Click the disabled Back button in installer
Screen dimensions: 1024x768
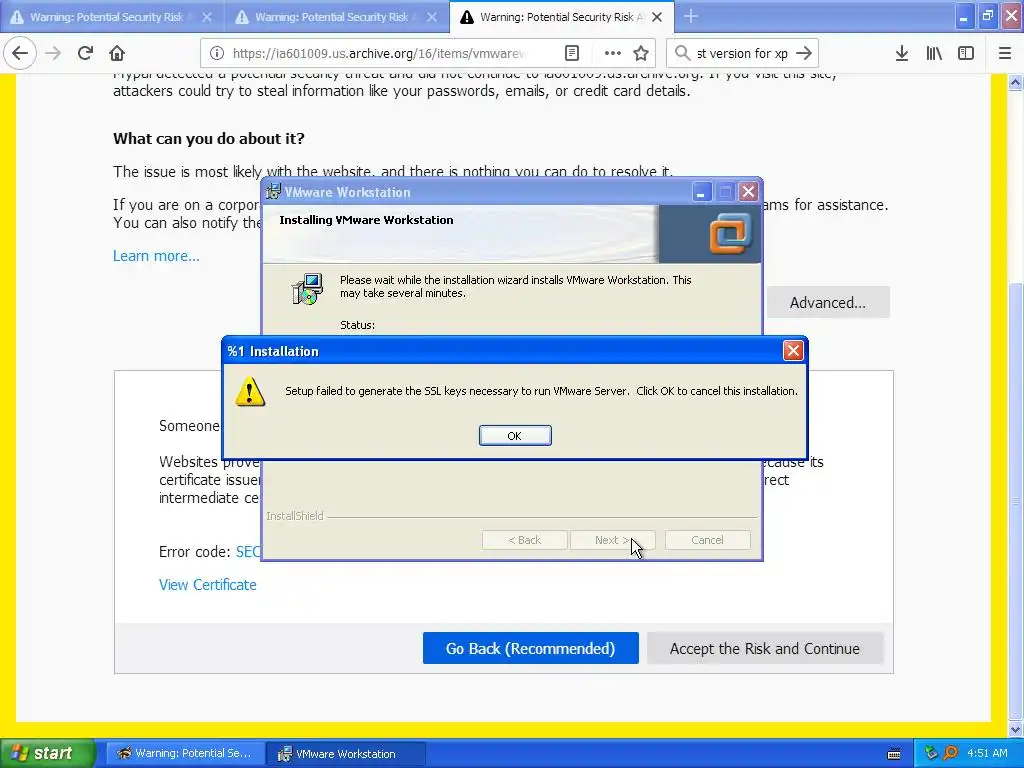[524, 540]
